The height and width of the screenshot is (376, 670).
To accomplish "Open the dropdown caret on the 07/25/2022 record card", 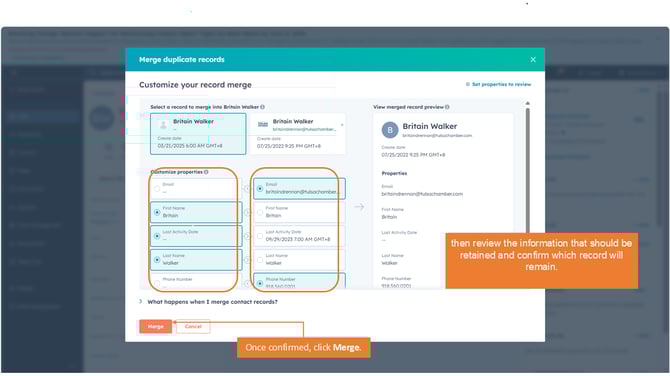I will (342, 125).
